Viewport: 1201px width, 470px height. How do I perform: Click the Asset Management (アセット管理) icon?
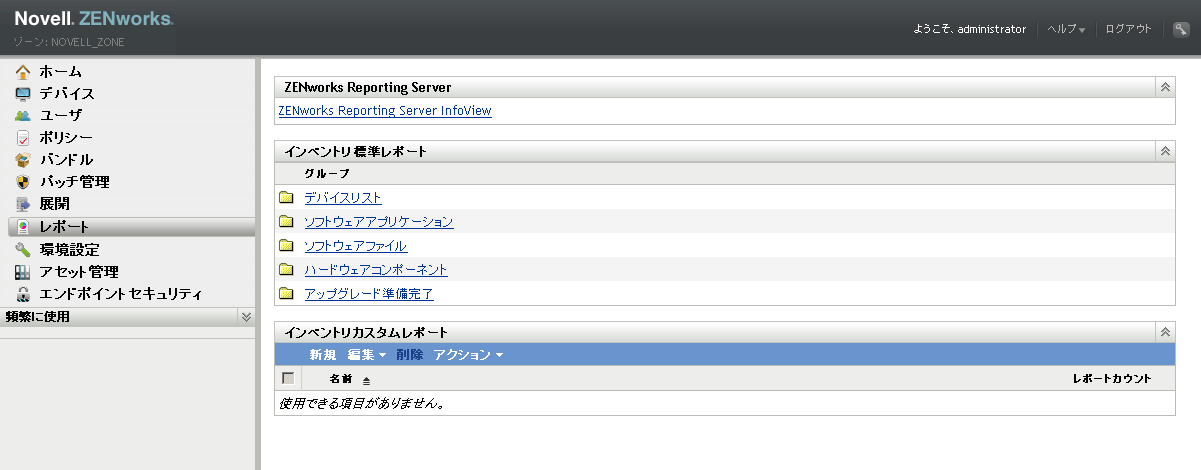click(x=23, y=272)
